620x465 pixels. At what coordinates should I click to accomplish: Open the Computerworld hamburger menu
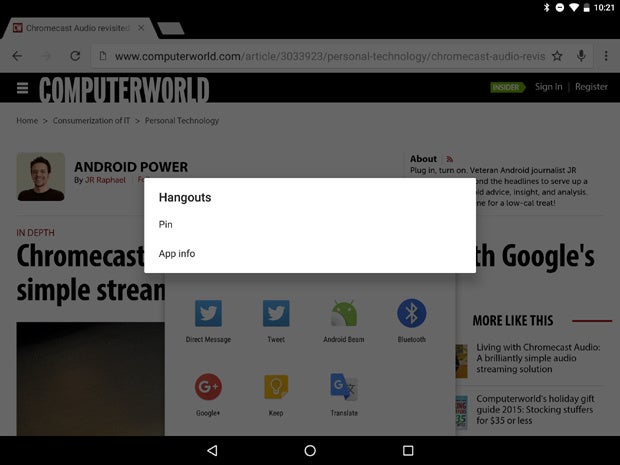pyautogui.click(x=23, y=88)
